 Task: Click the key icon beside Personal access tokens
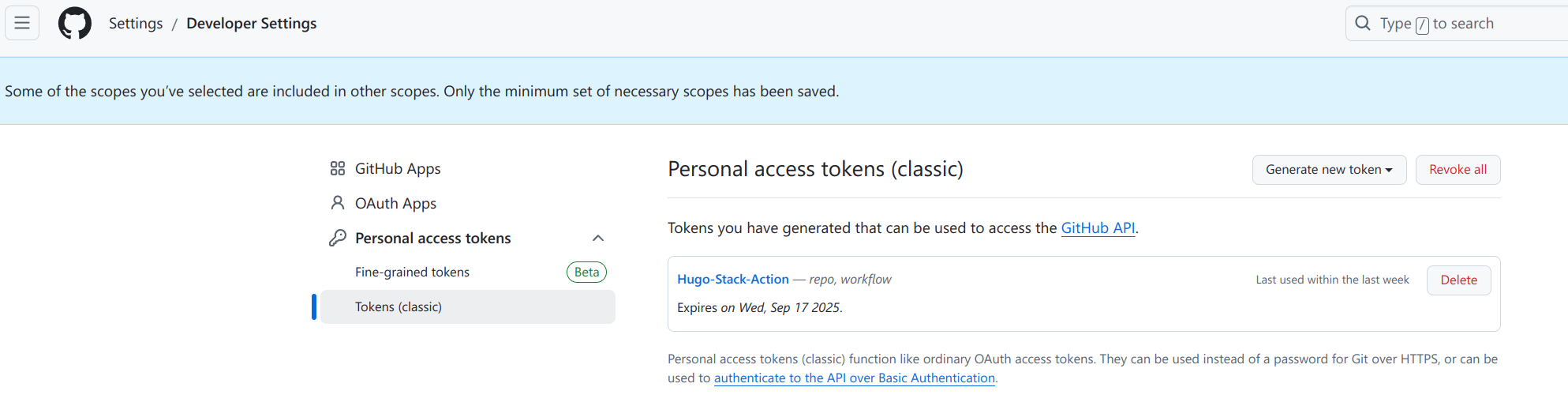[x=338, y=238]
